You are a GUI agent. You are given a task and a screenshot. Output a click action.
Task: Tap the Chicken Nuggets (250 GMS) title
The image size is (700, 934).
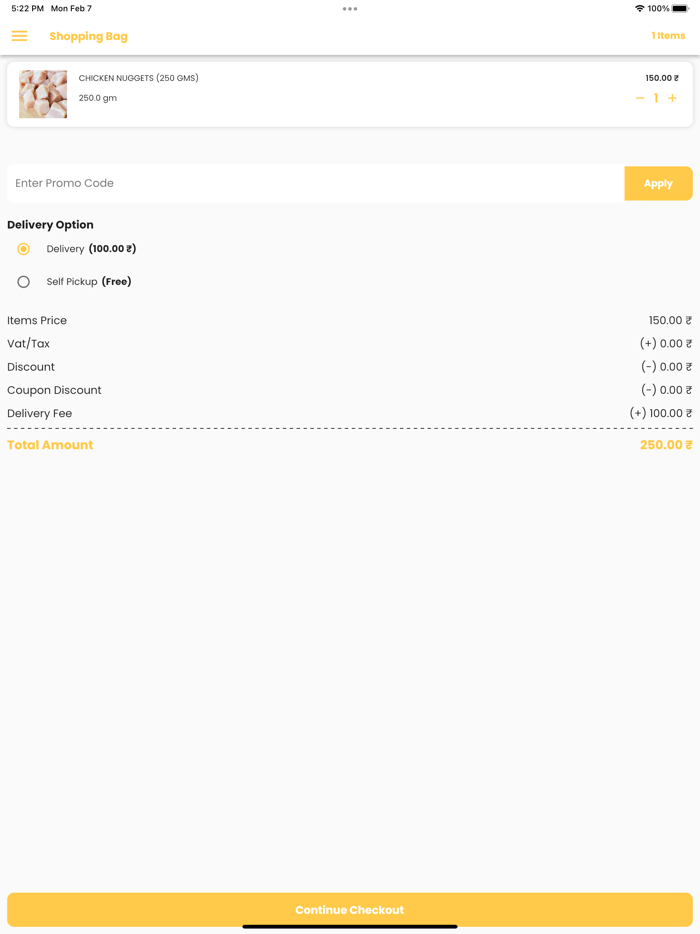[138, 78]
